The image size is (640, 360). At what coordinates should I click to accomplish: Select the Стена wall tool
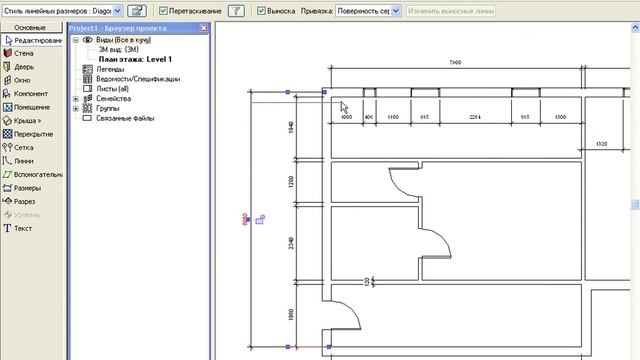pyautogui.click(x=19, y=53)
